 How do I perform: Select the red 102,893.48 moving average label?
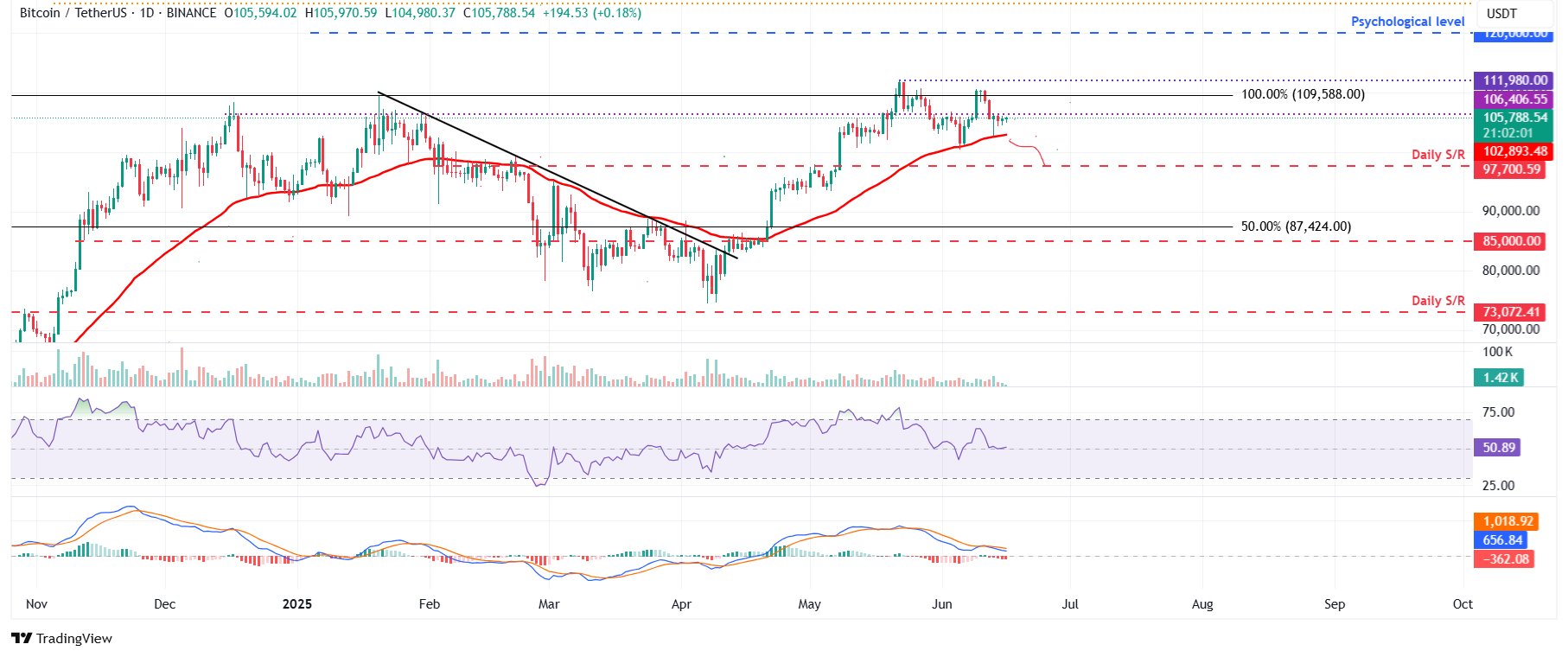pos(1513,151)
